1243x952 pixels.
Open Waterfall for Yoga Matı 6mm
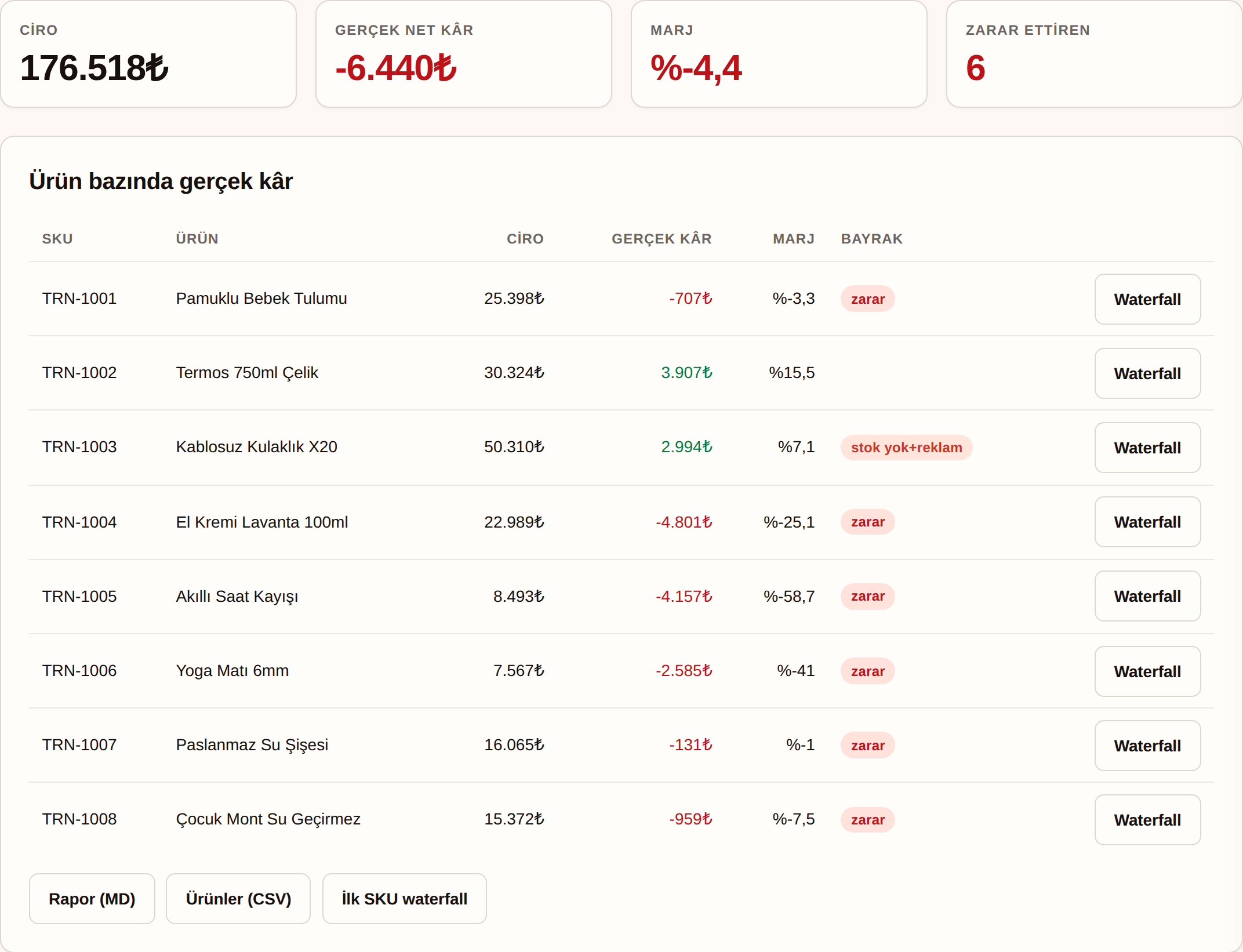point(1147,671)
